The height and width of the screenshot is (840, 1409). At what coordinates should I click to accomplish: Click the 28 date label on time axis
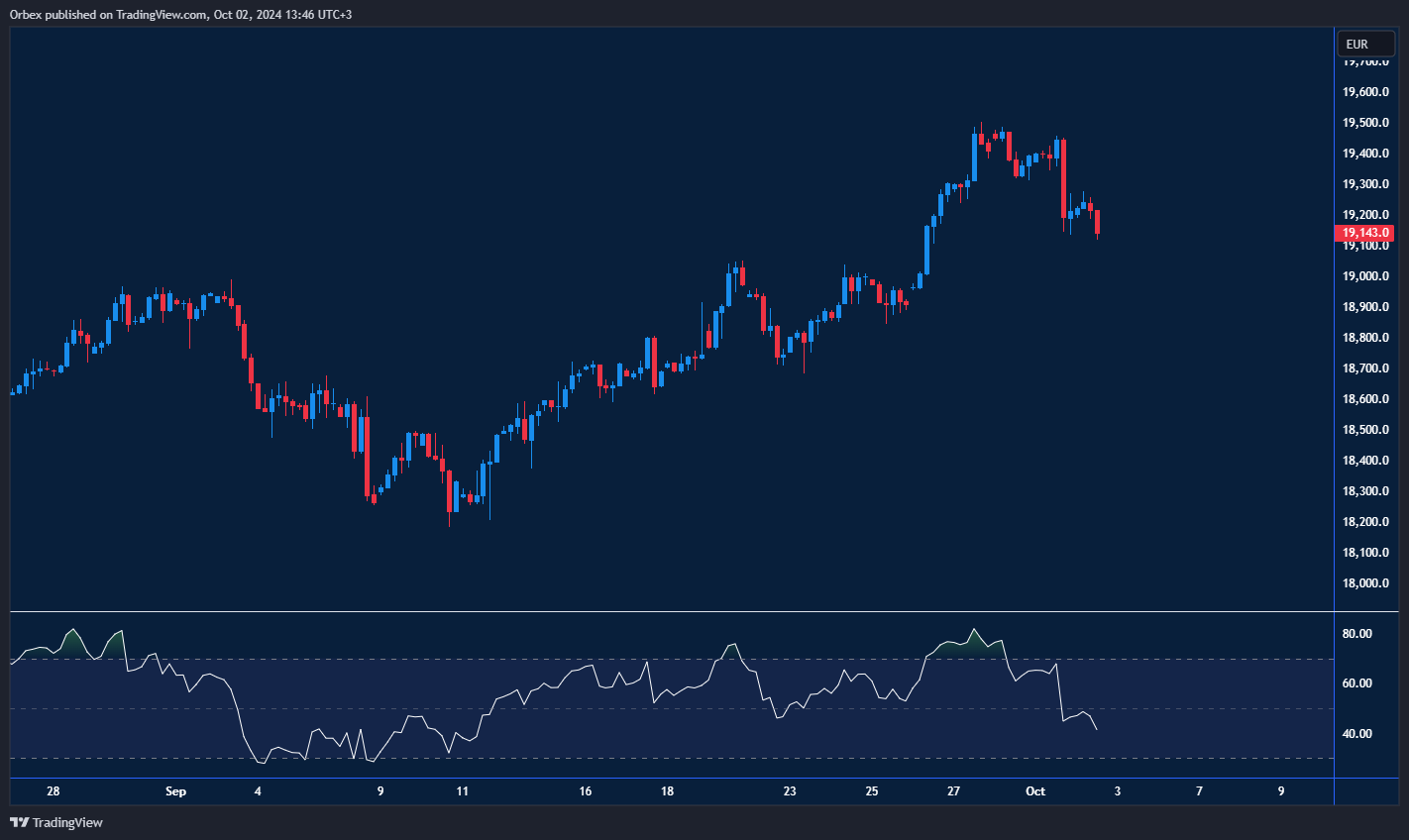[54, 790]
